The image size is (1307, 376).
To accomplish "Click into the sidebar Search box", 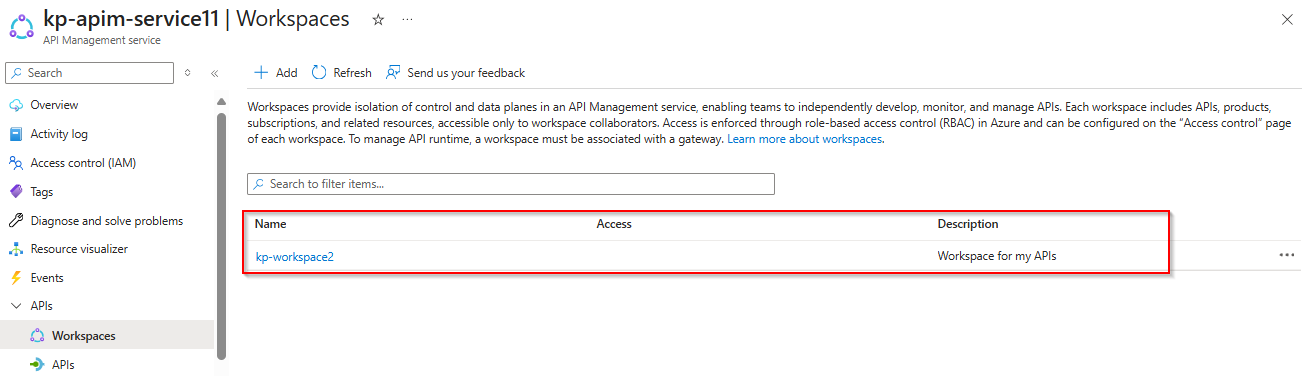I will tap(89, 73).
